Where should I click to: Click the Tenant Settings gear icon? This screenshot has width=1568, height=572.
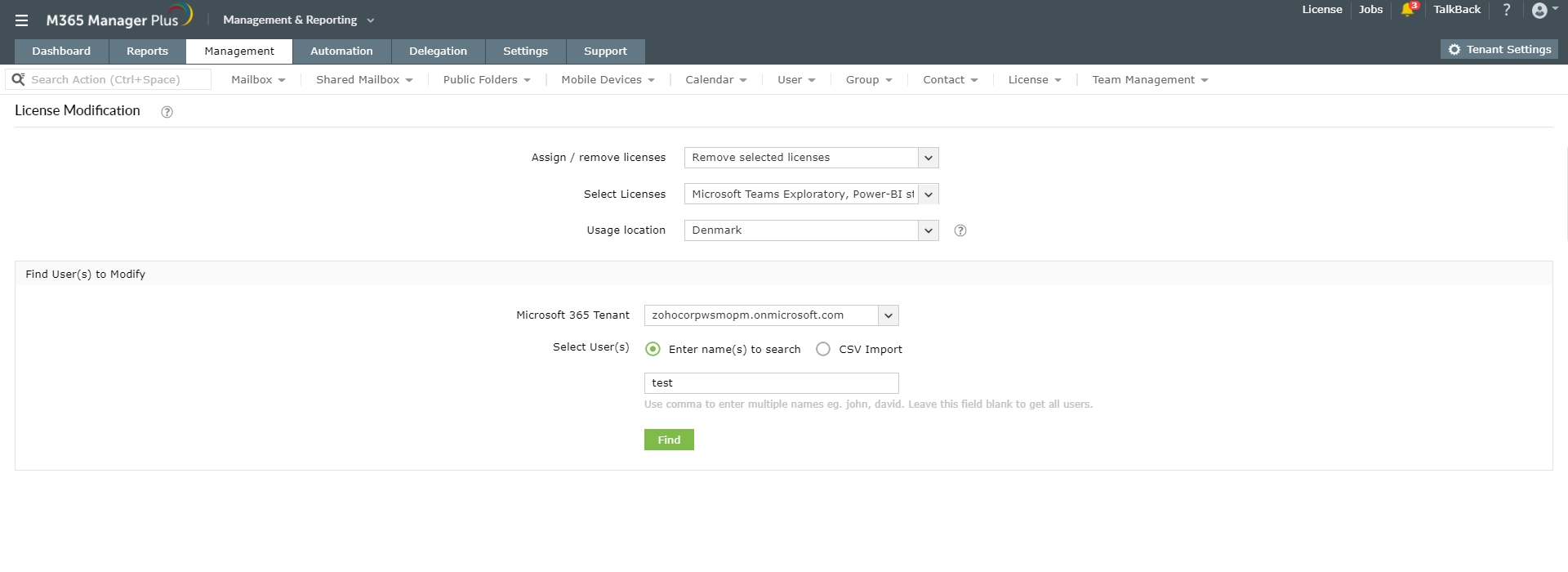[1454, 50]
